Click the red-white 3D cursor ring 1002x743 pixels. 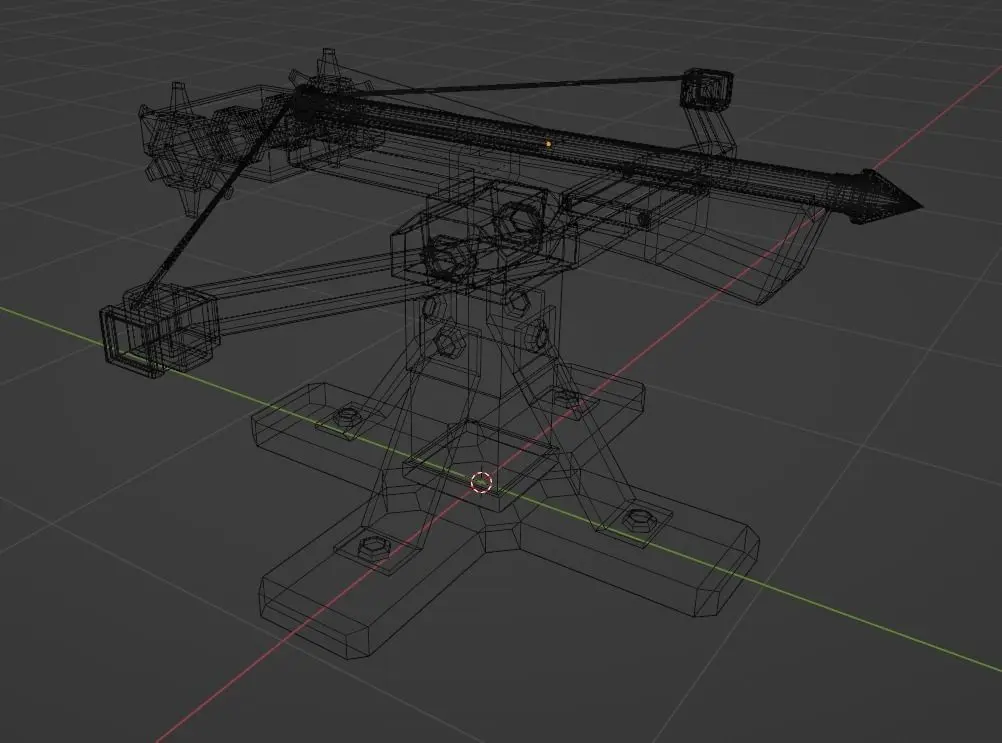point(481,482)
